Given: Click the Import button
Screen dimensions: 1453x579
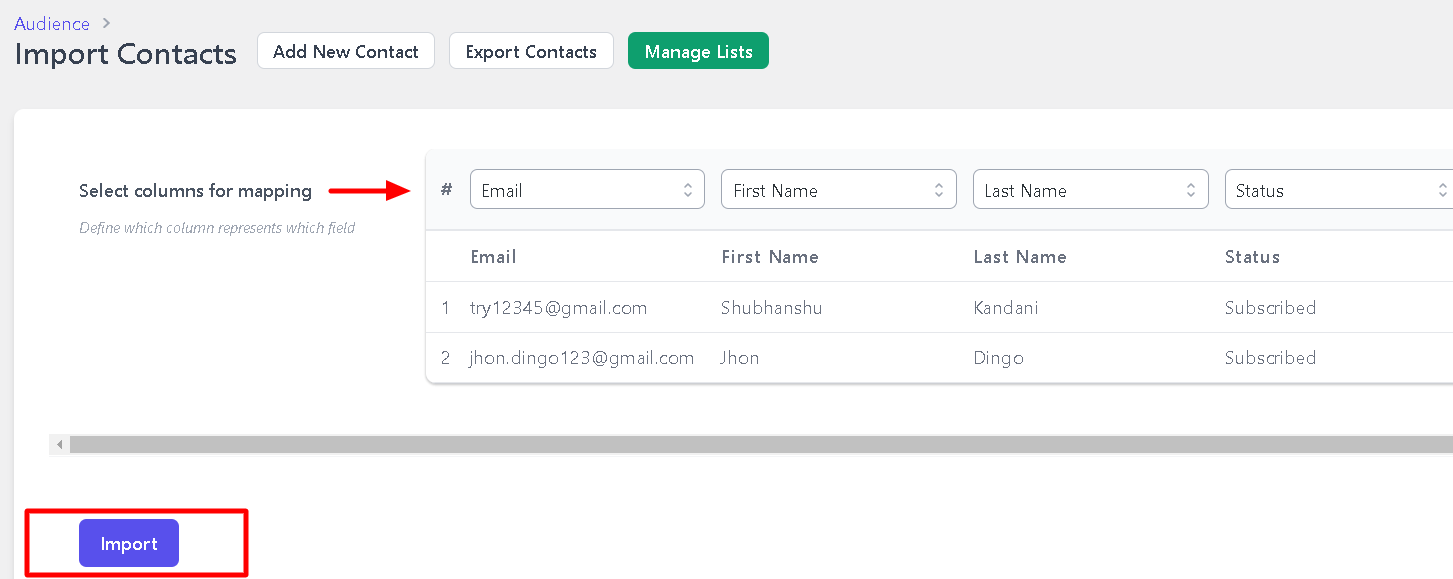Looking at the screenshot, I should [129, 543].
